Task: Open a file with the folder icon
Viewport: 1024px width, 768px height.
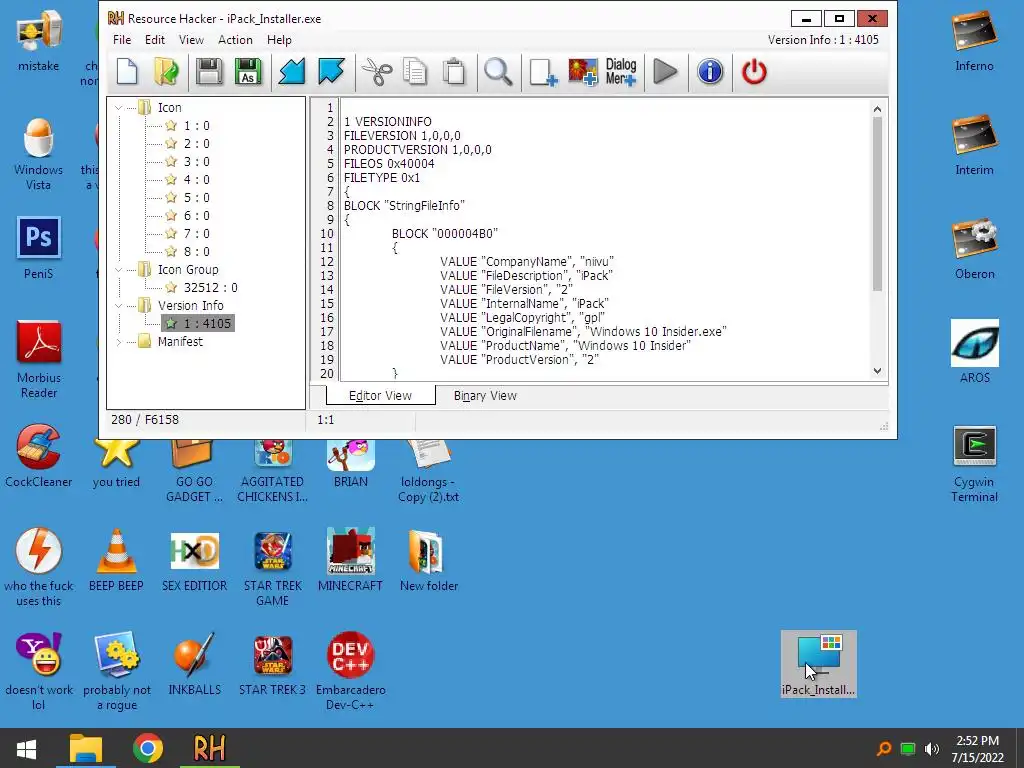Action: tap(167, 72)
